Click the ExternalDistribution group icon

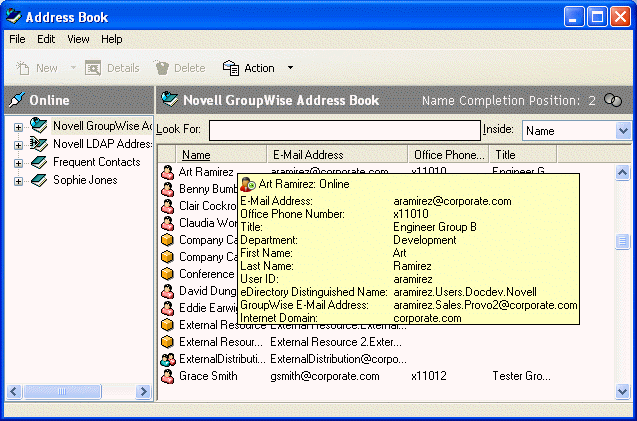168,360
